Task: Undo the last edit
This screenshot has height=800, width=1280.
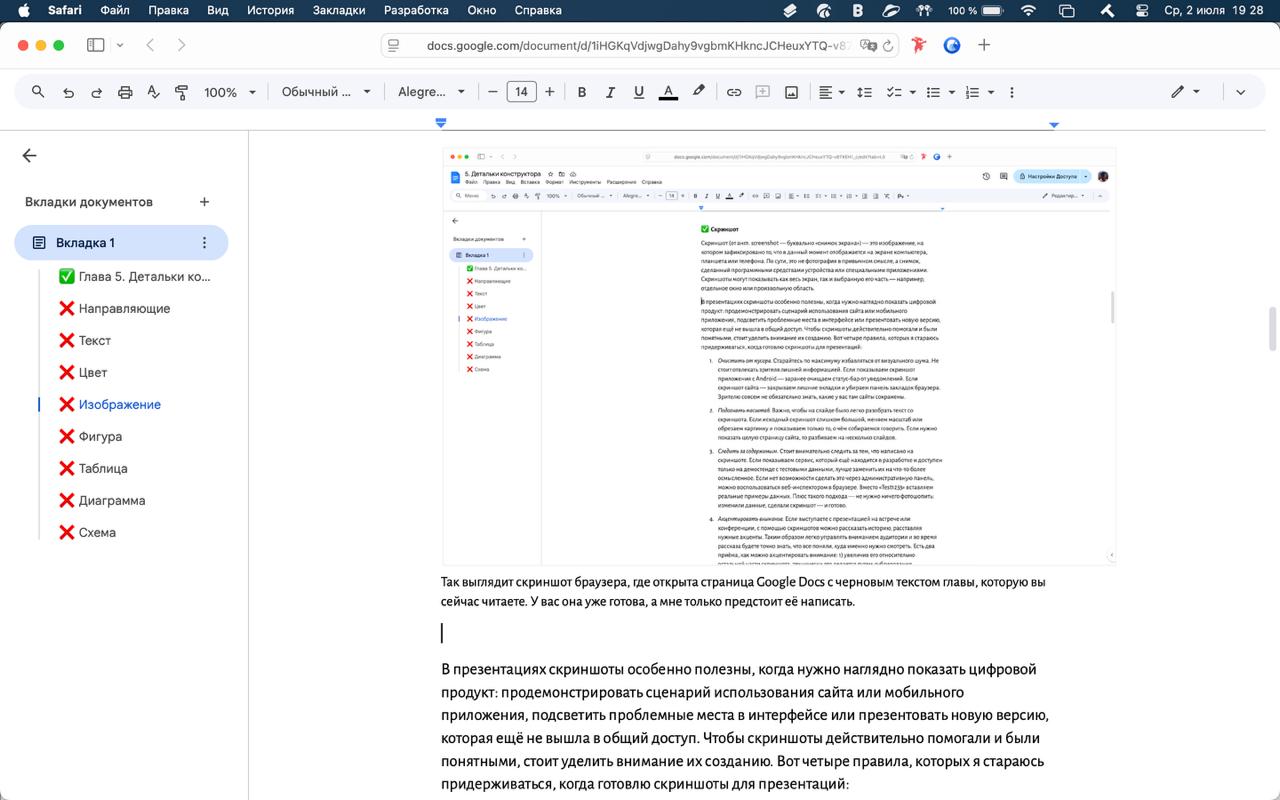Action: tap(68, 92)
